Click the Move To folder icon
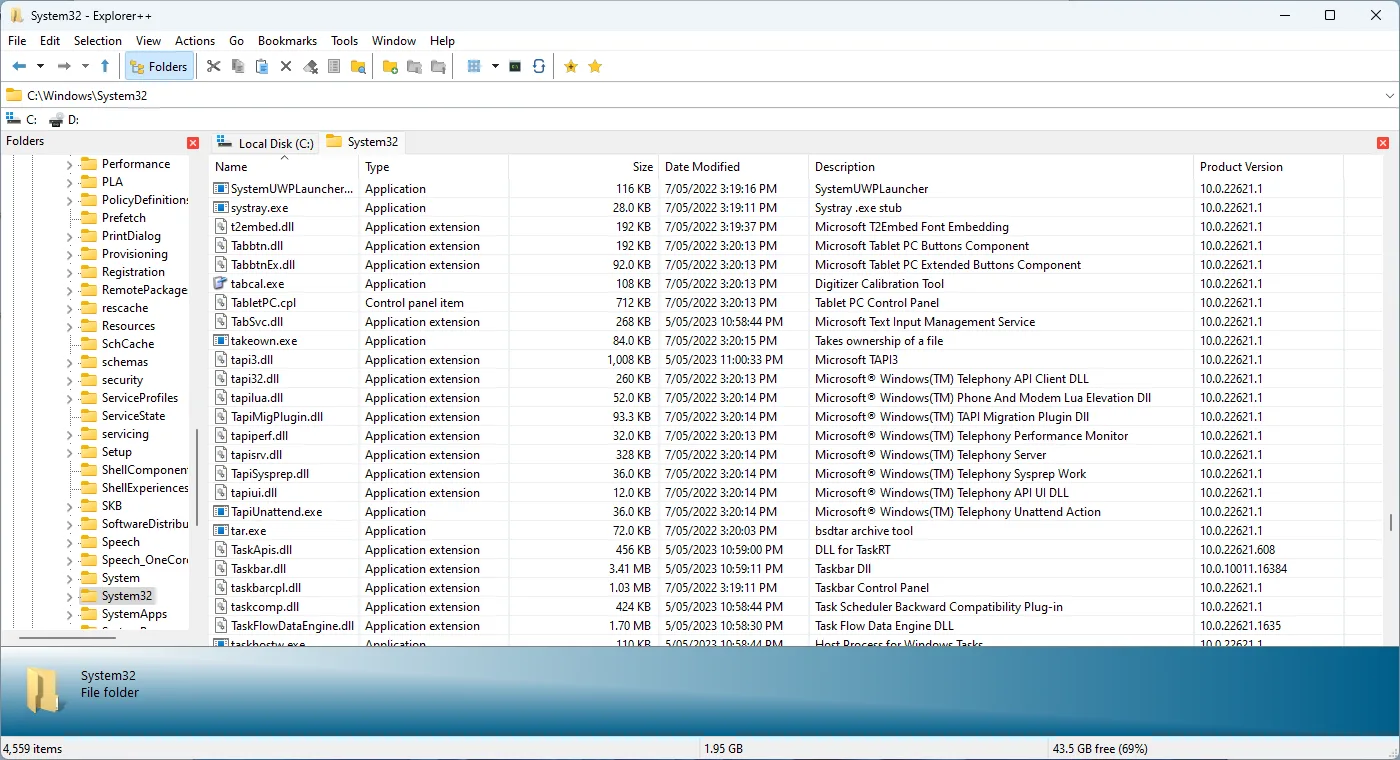The height and width of the screenshot is (760, 1400). coord(438,66)
